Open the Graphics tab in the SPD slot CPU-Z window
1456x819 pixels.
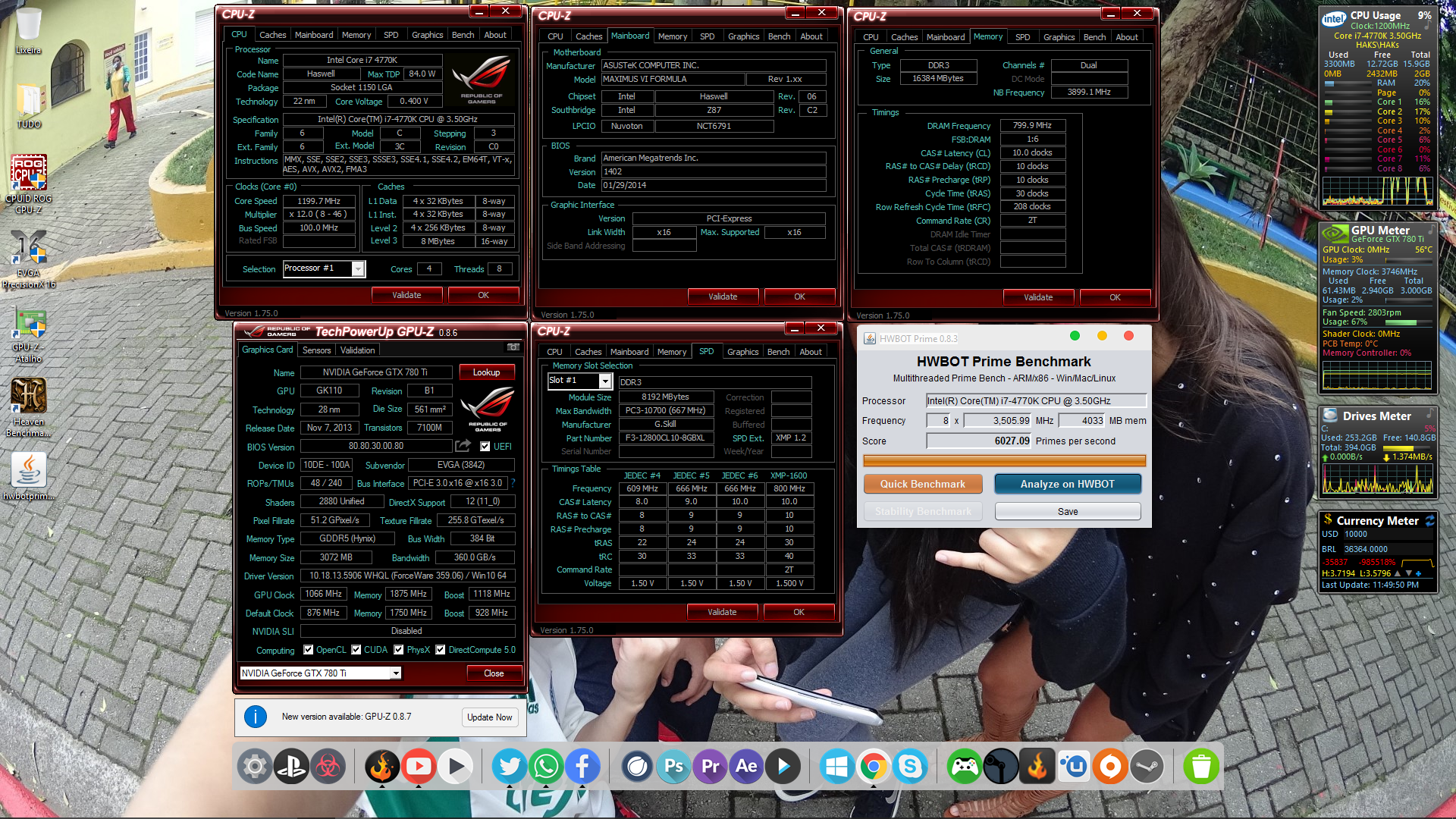point(743,352)
